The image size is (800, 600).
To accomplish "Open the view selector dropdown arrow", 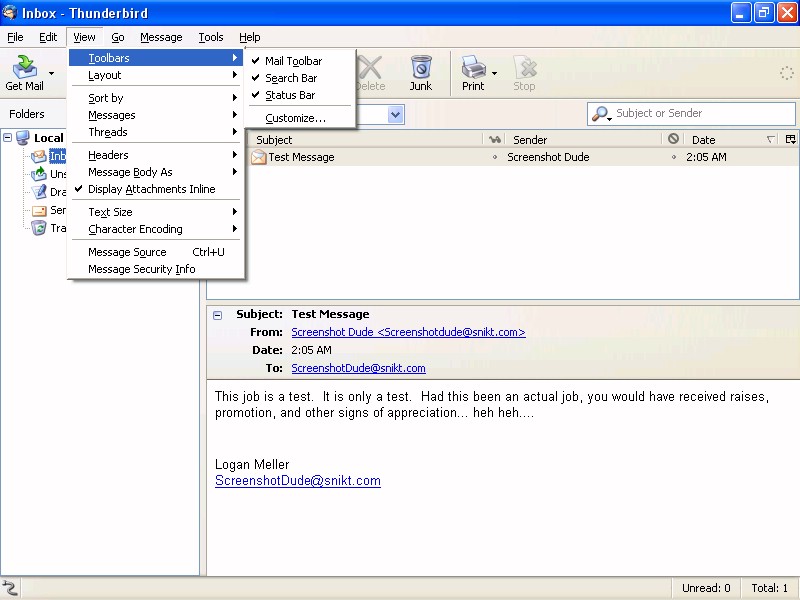I will coord(396,114).
